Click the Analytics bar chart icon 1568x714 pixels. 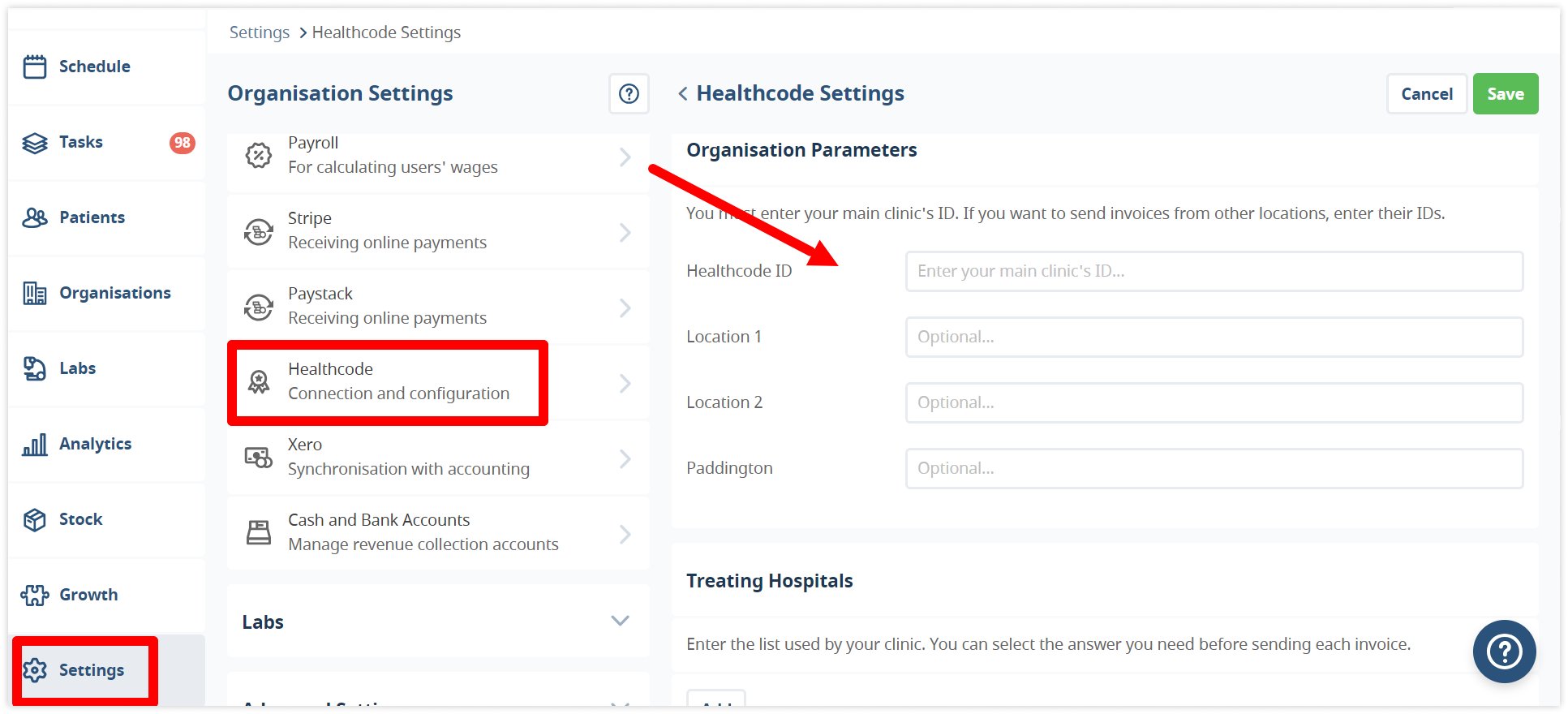coord(35,444)
